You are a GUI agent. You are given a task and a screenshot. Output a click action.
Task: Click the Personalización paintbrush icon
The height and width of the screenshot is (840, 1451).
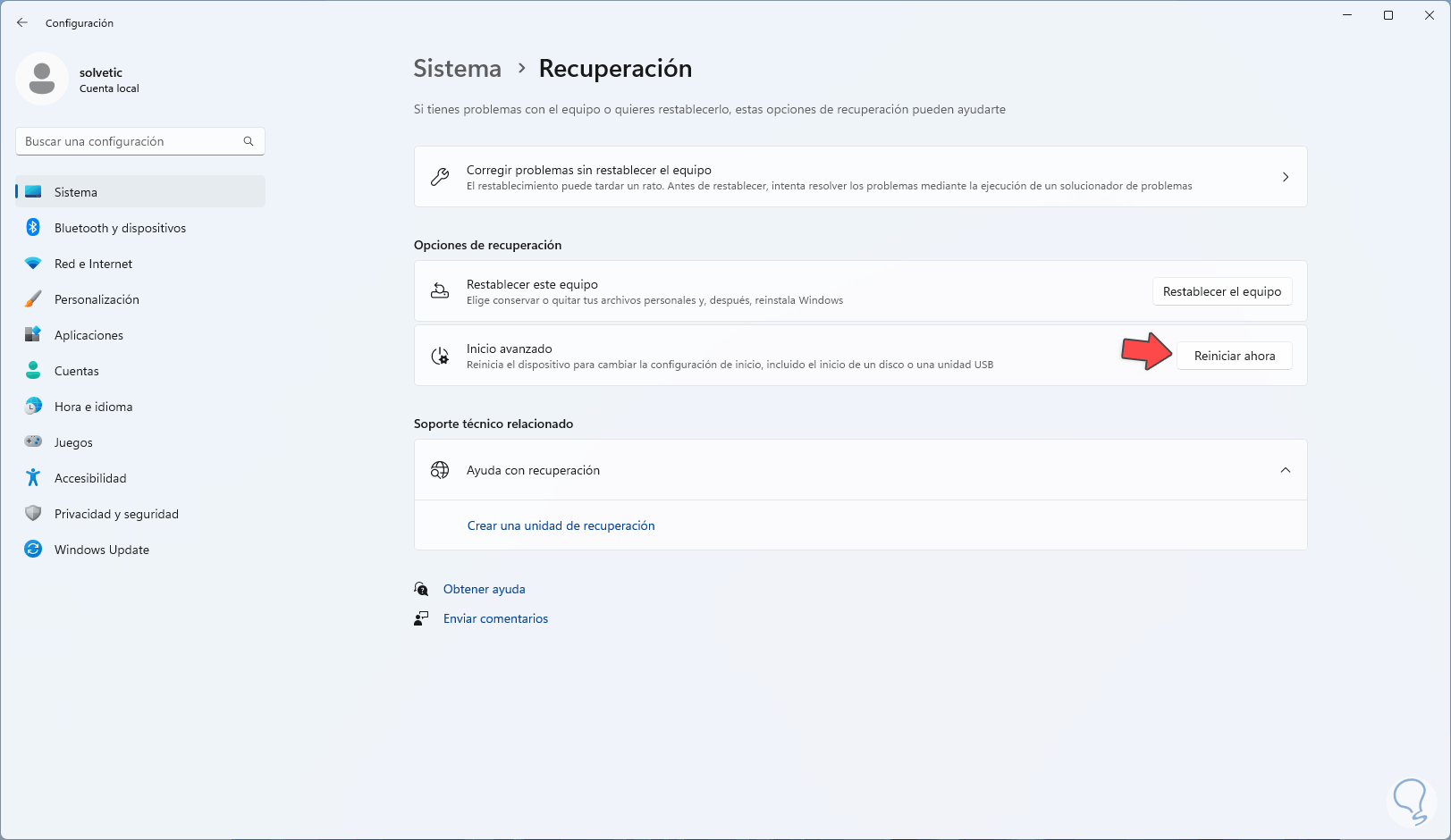click(33, 299)
